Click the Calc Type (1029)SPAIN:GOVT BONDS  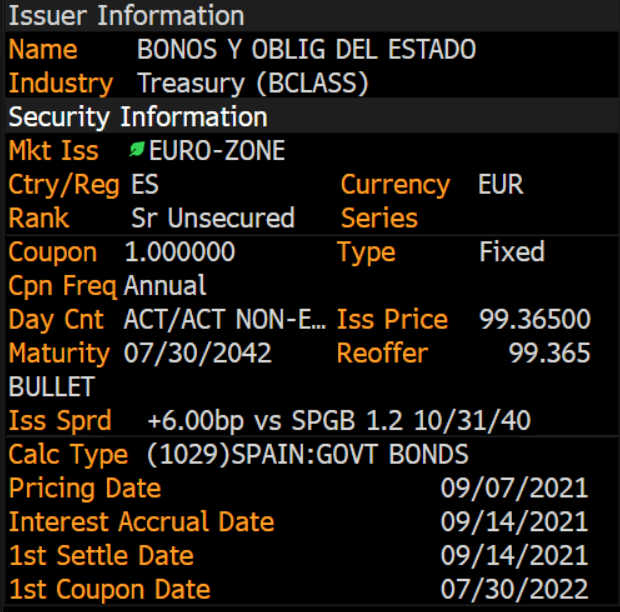click(x=307, y=454)
